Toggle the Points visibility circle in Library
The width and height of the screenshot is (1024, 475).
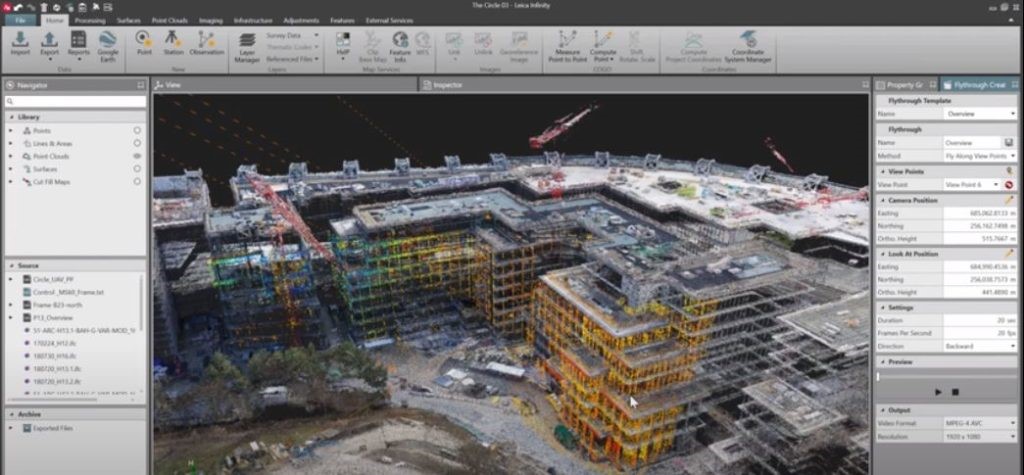point(137,131)
